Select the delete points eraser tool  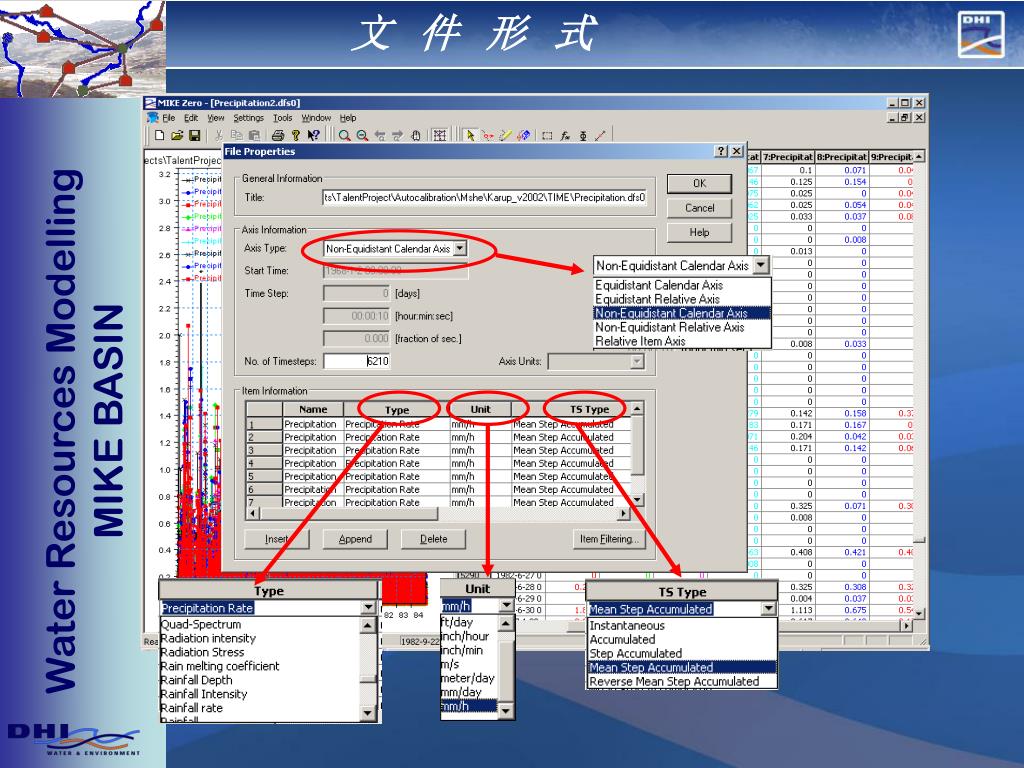click(523, 135)
